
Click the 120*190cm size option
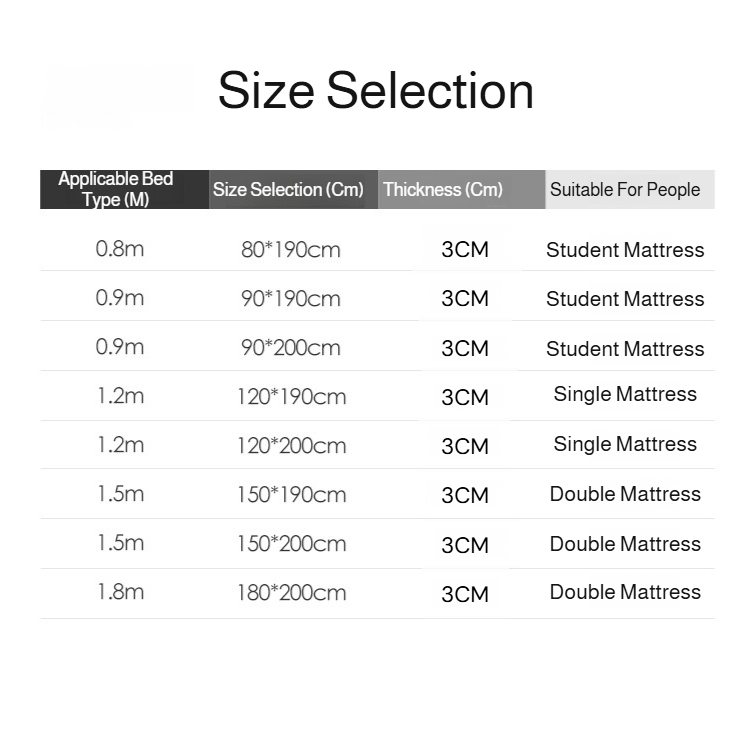[293, 396]
